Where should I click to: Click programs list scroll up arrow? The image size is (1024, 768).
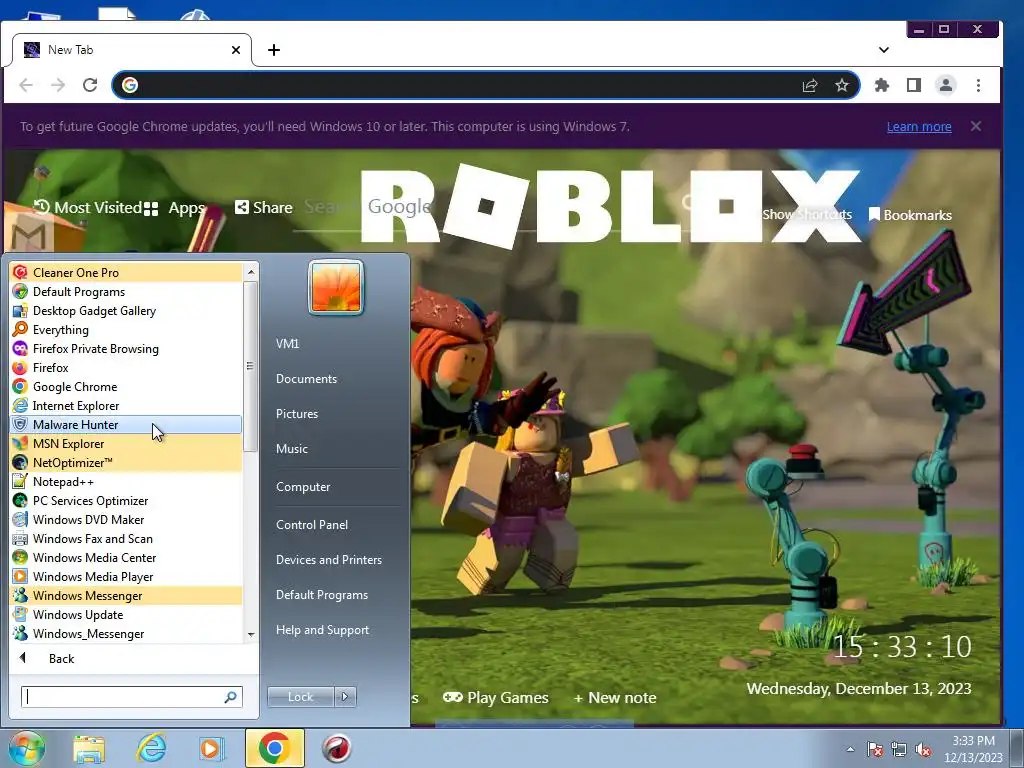pyautogui.click(x=251, y=272)
